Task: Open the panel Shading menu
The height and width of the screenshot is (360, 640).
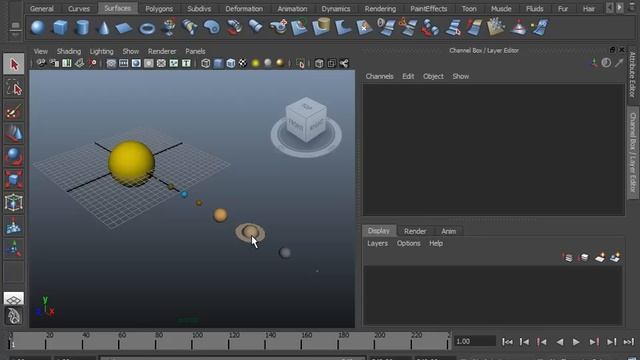Action: (69, 51)
